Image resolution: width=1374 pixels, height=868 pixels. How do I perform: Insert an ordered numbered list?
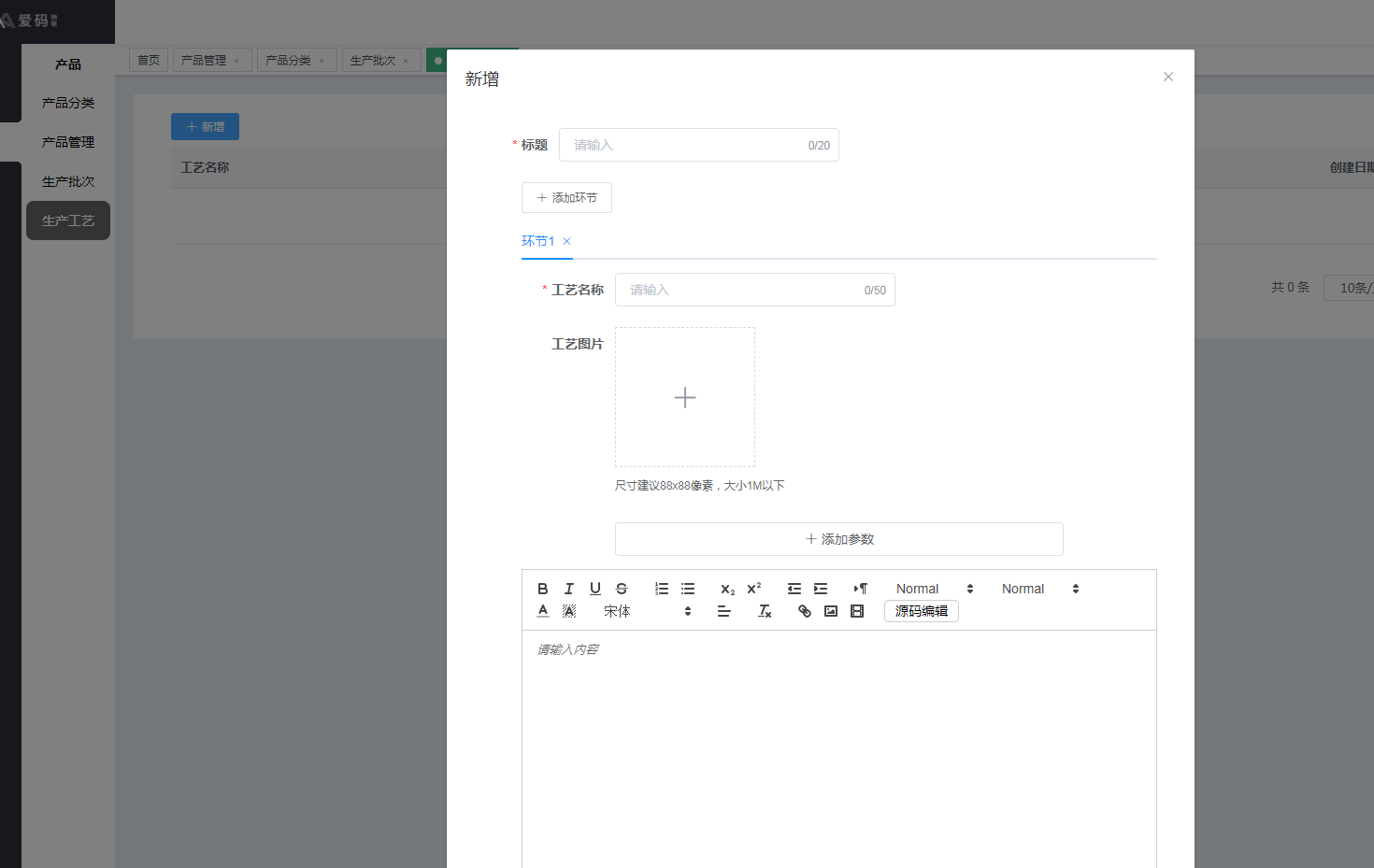pos(662,589)
